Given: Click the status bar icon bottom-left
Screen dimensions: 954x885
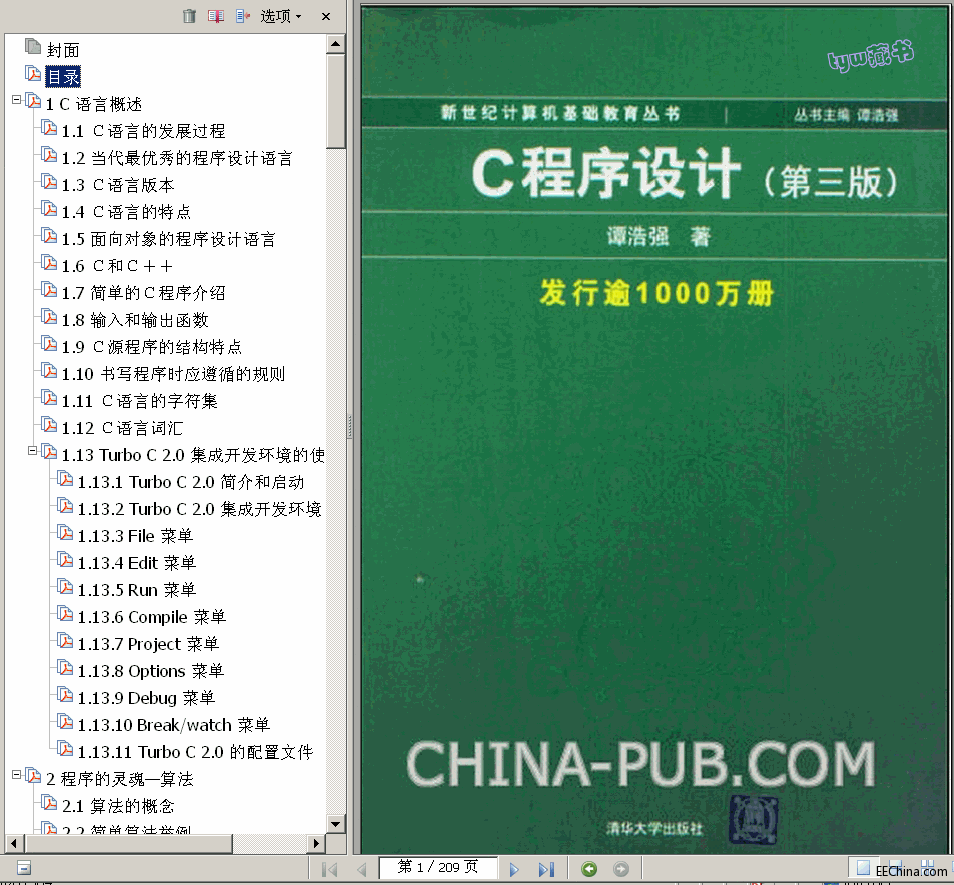Looking at the screenshot, I should click(x=23, y=868).
